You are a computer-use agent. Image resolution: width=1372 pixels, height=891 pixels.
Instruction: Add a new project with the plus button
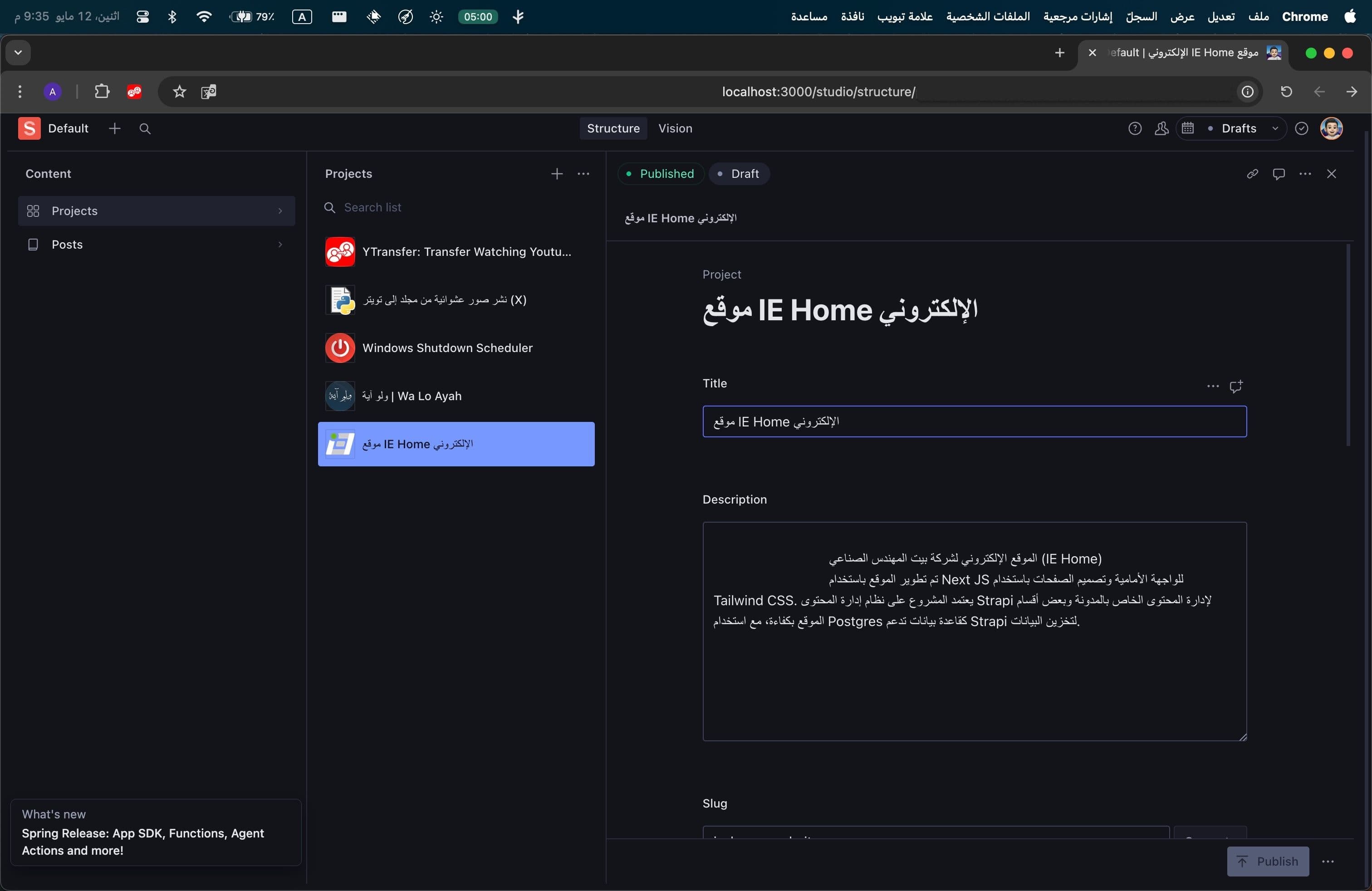pyautogui.click(x=556, y=173)
